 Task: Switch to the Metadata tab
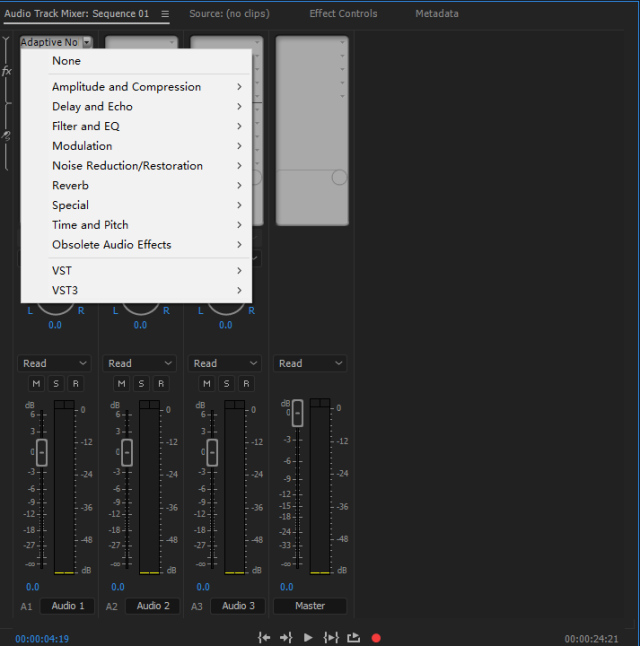coord(437,14)
